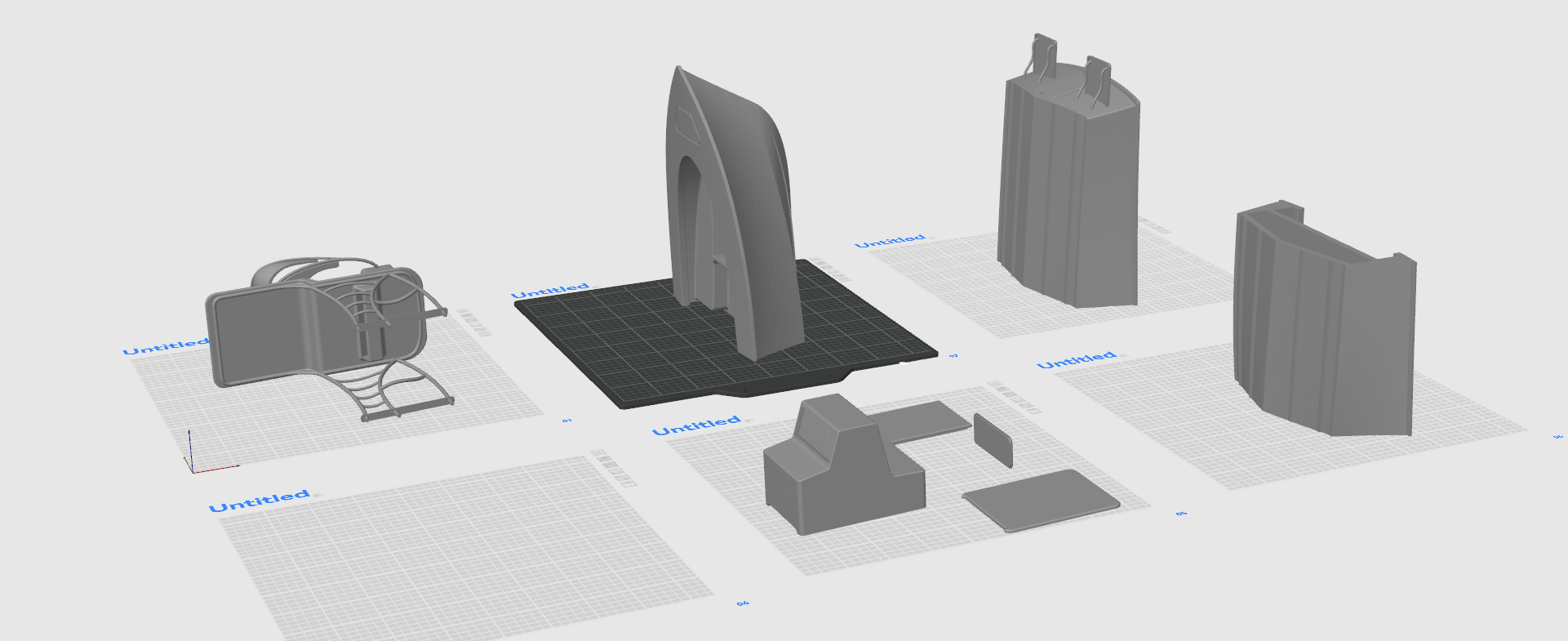Click the Untitled label of the plate with flat panels
1568x641 pixels.
point(696,425)
